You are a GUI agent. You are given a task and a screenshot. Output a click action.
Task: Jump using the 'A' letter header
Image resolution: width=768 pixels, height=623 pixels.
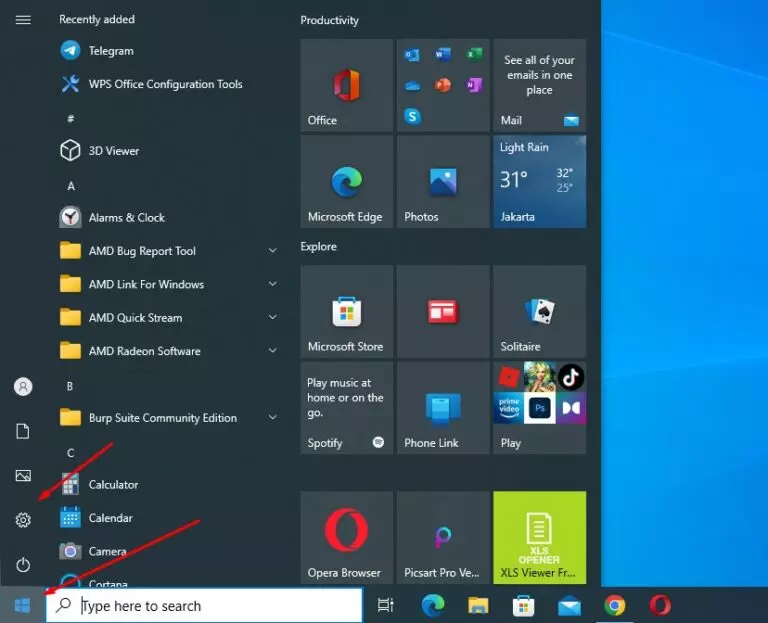click(71, 186)
